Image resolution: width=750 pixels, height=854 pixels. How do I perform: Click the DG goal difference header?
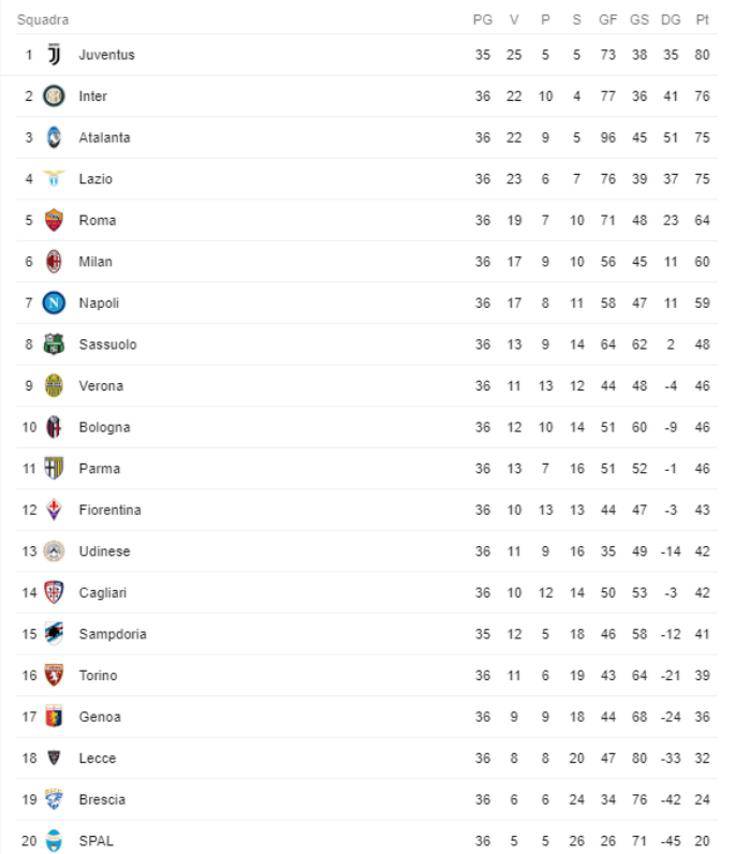click(x=670, y=20)
